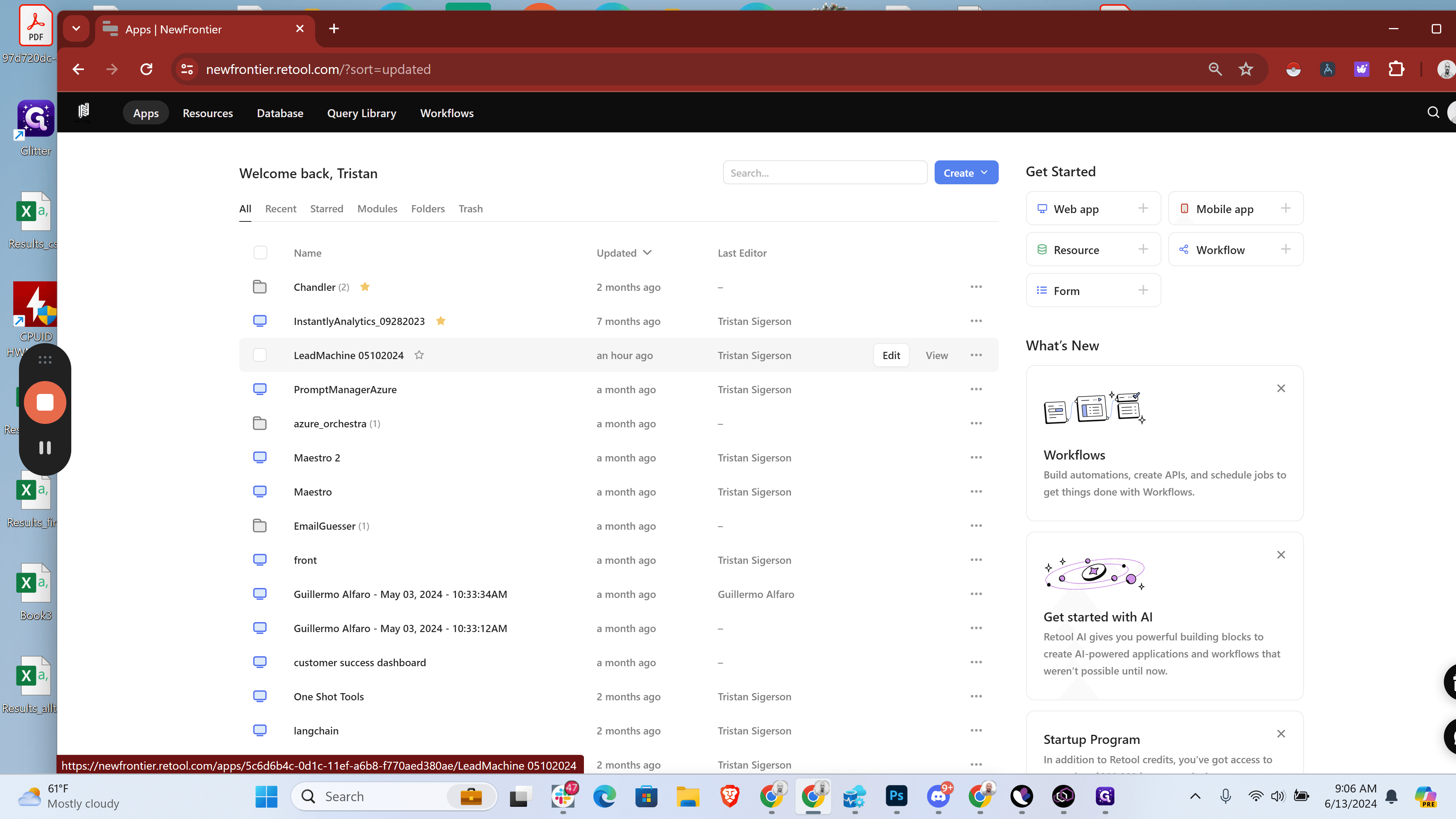Open more options for PromptManagerAzure row
This screenshot has height=819, width=1456.
click(976, 389)
